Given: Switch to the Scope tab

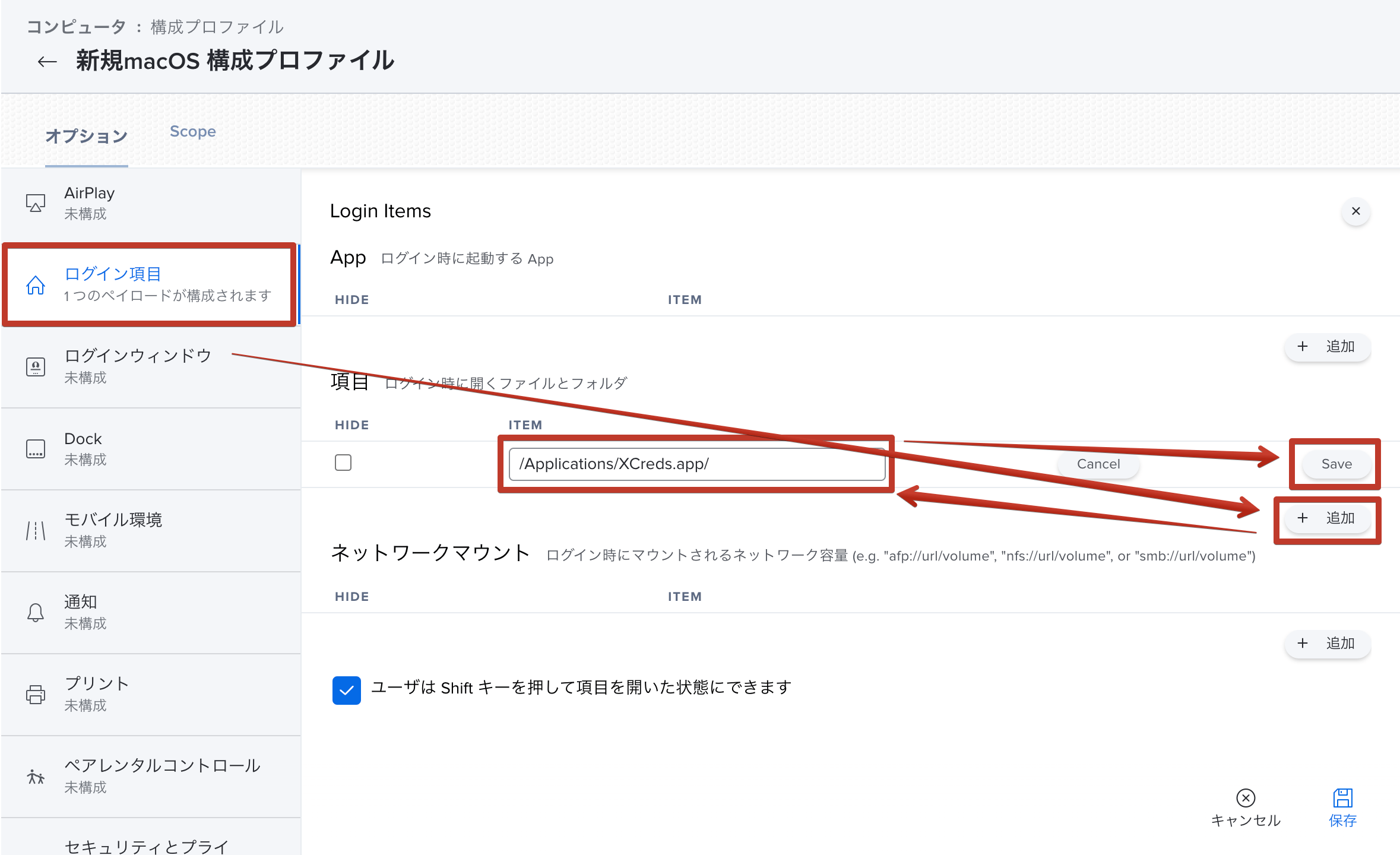Looking at the screenshot, I should point(193,131).
